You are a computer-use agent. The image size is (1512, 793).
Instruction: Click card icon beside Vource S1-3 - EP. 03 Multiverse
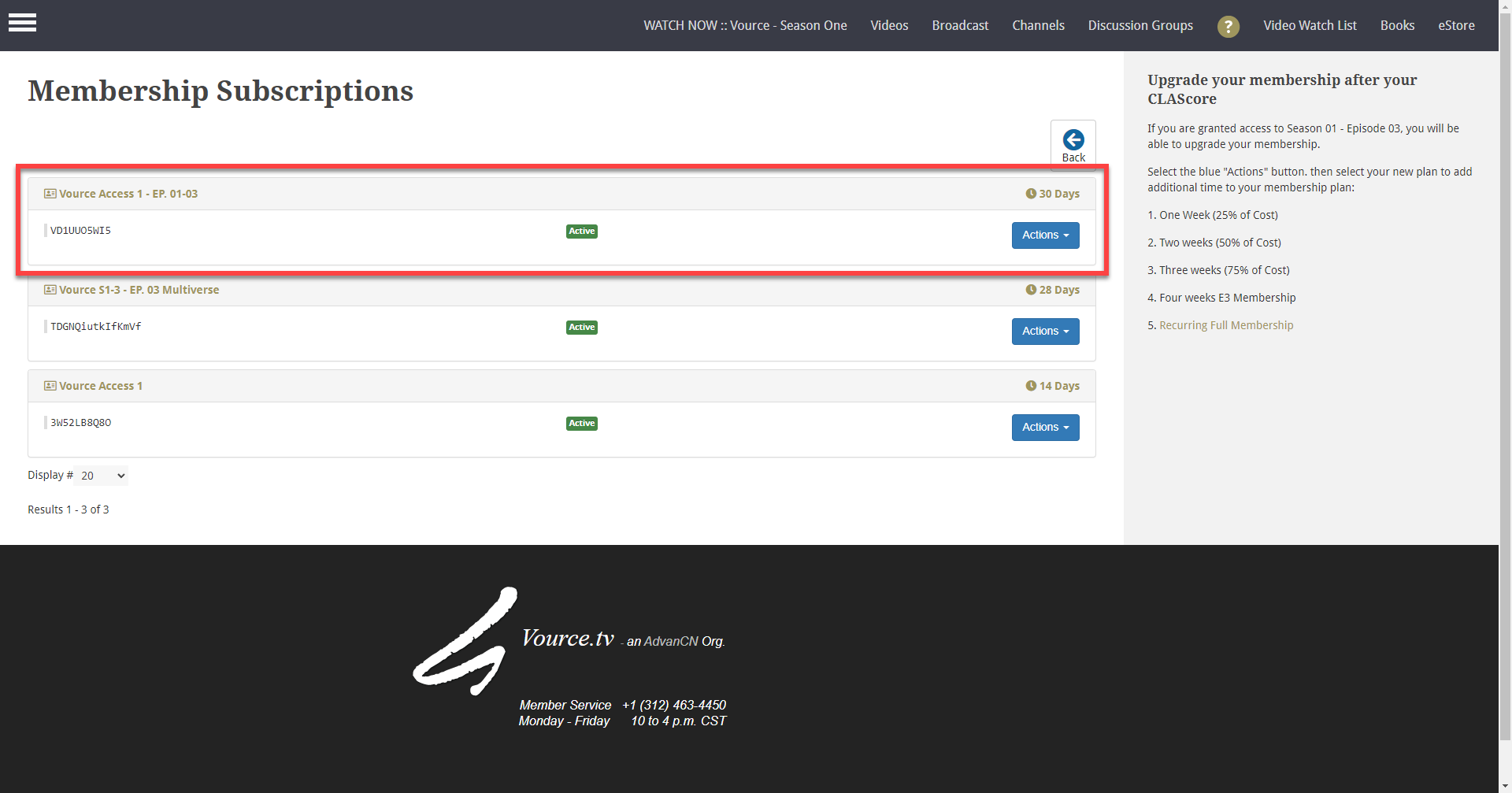click(x=50, y=290)
